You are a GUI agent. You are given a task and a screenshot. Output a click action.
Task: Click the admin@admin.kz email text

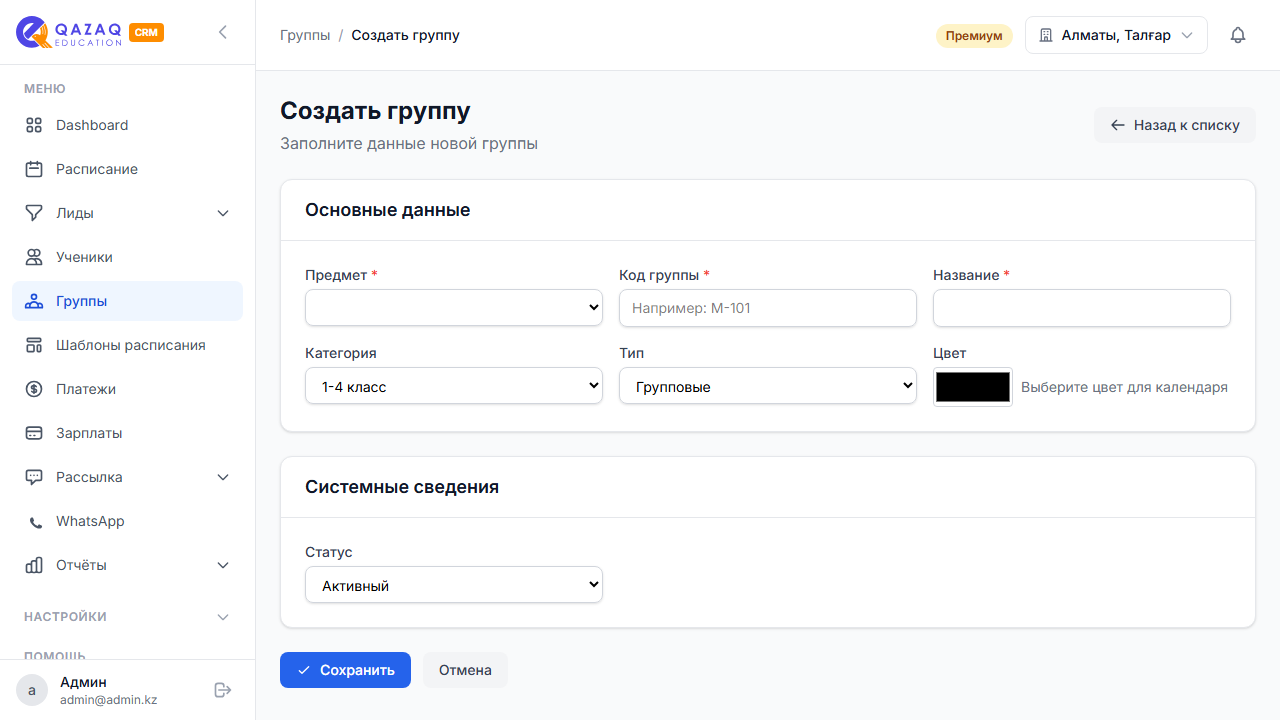(x=109, y=700)
